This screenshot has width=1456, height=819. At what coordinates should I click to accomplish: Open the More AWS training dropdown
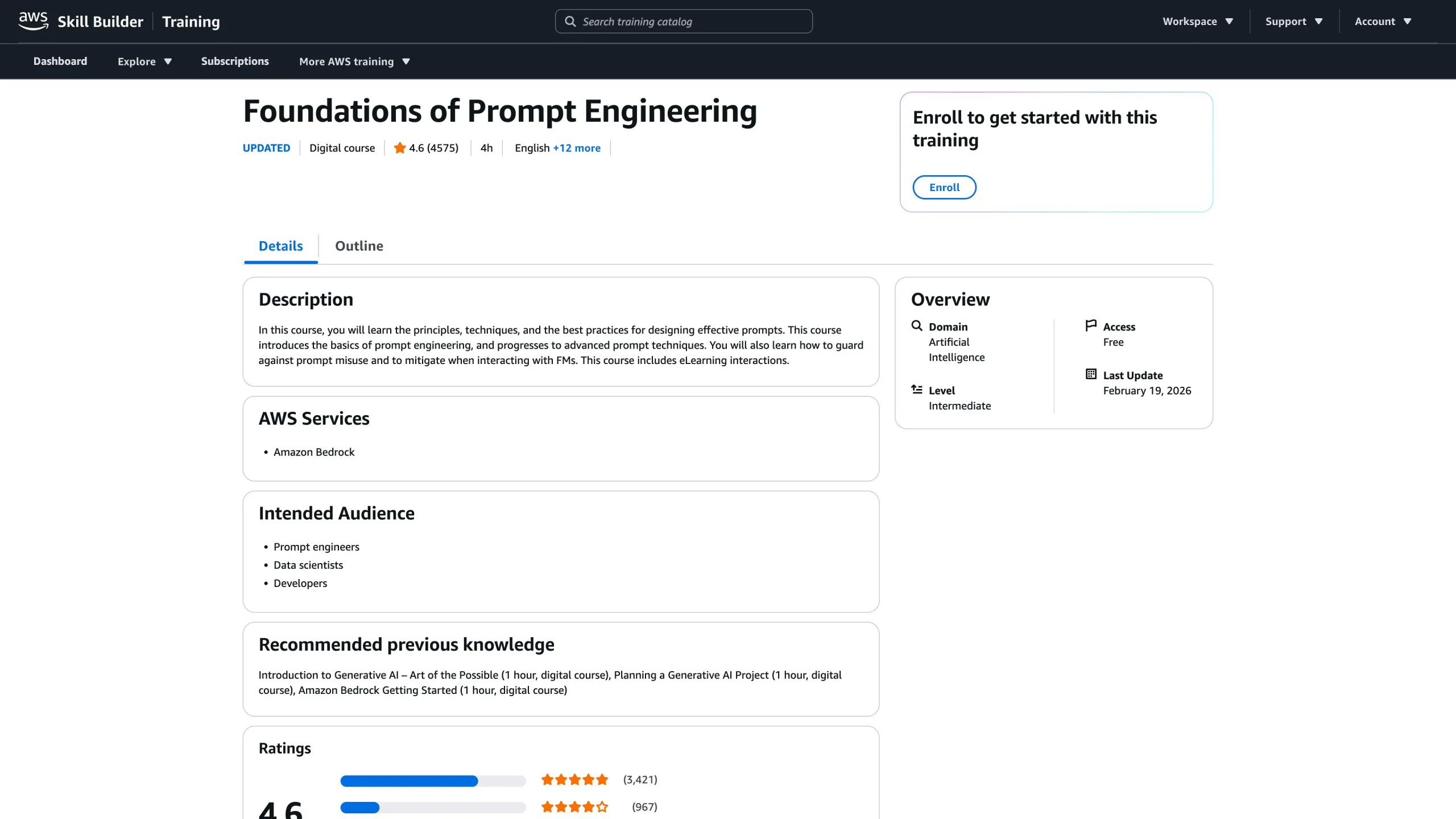pyautogui.click(x=354, y=61)
